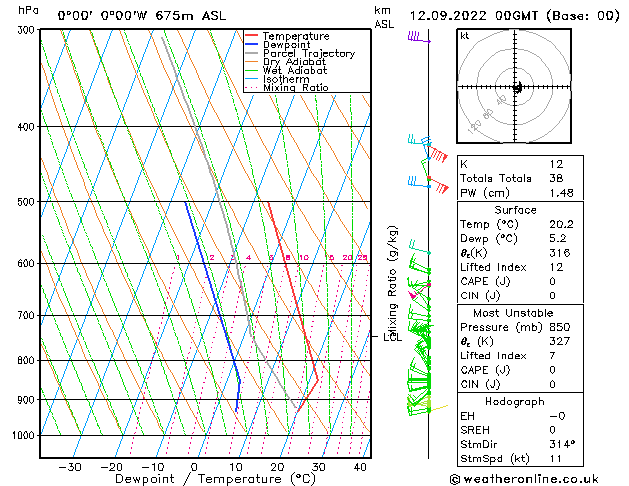Click the 300 hPa axis label
Viewport: 629px width, 486px height.
pyautogui.click(x=28, y=30)
